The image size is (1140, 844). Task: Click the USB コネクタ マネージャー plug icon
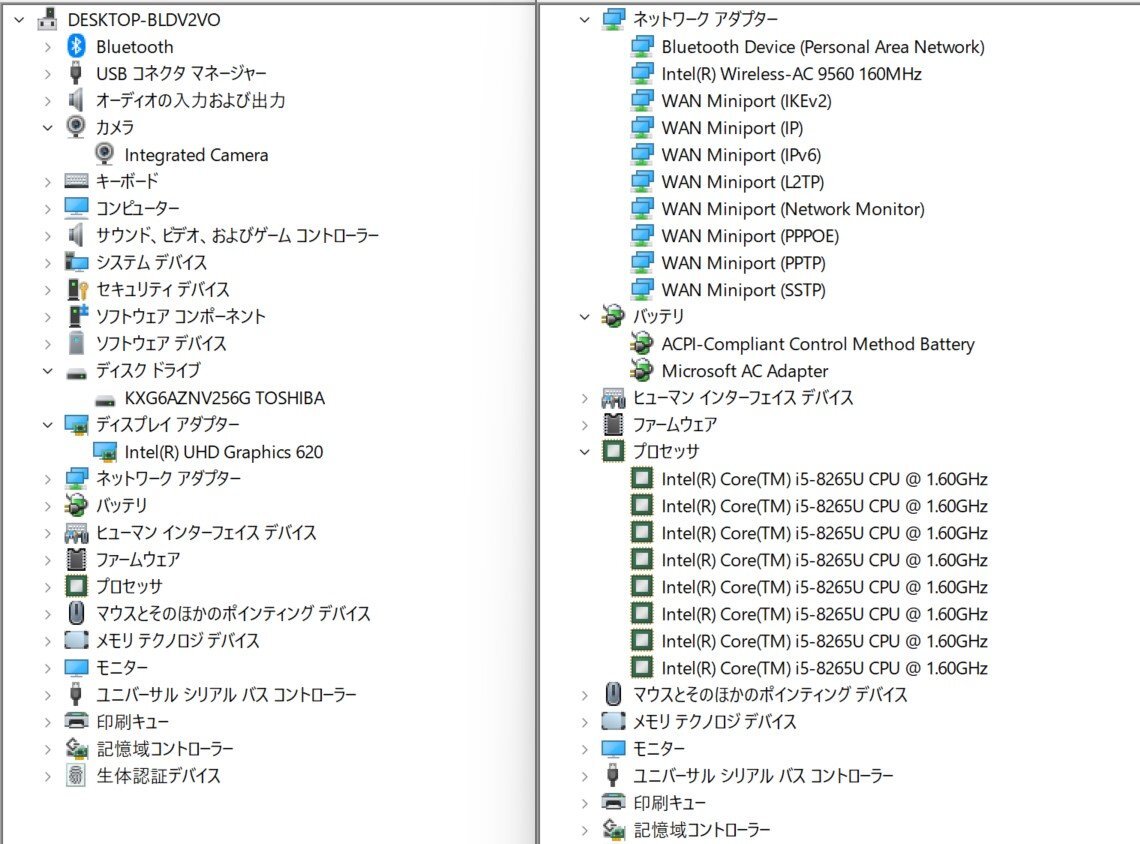click(x=76, y=73)
